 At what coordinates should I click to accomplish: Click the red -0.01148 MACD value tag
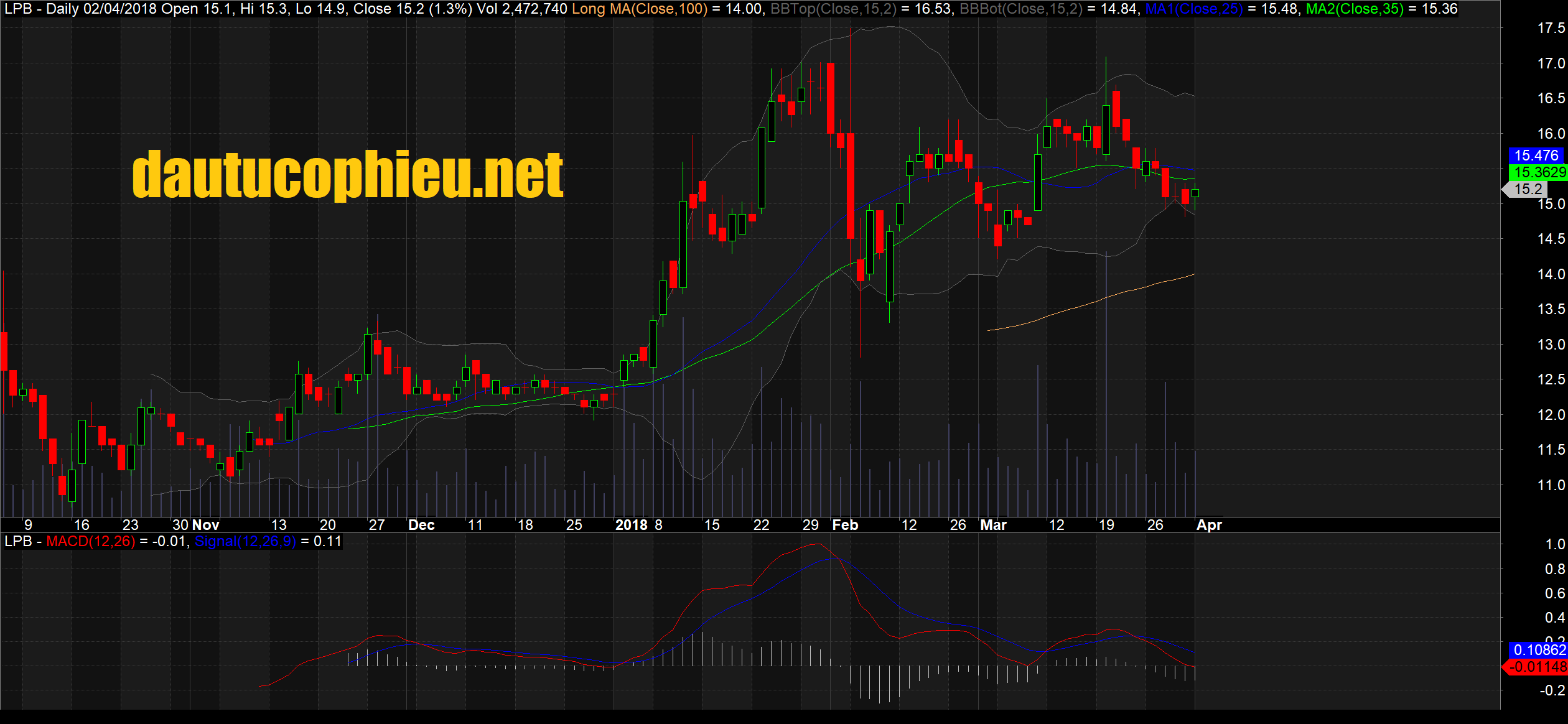click(x=1536, y=667)
